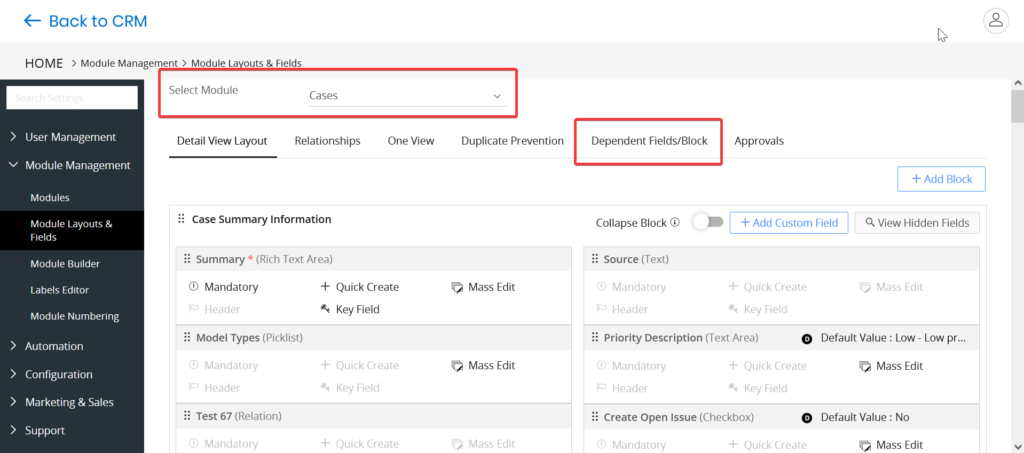Screen dimensions: 1024x453
Task: Grab the Case Summary Information block drag handle
Action: (181, 219)
